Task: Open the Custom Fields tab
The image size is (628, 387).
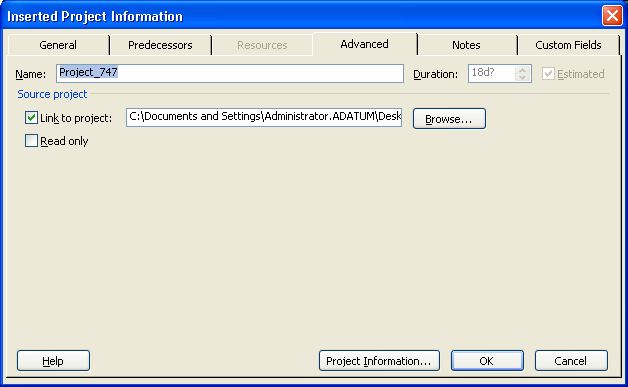Action: tap(568, 45)
